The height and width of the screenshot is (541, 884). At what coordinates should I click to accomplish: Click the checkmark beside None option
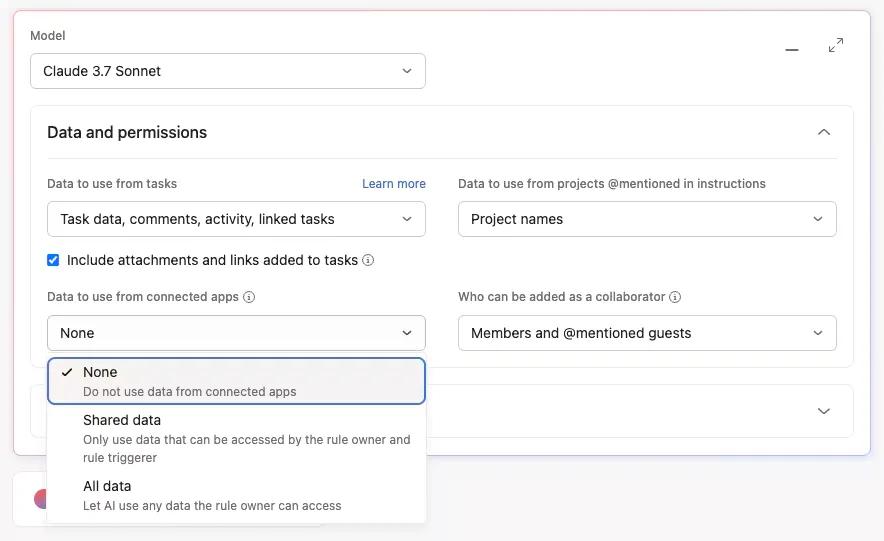click(67, 372)
